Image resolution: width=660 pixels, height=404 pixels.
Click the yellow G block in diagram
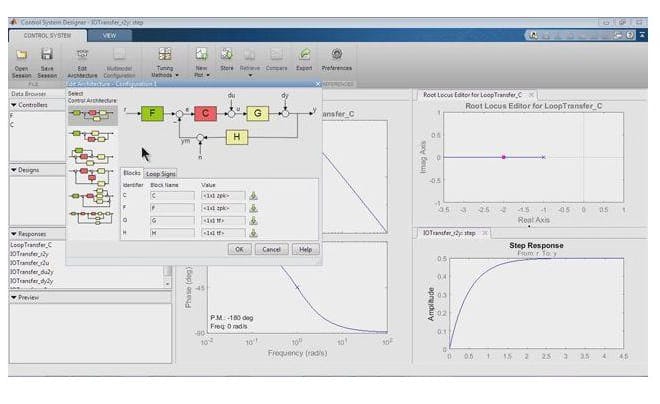tap(258, 113)
